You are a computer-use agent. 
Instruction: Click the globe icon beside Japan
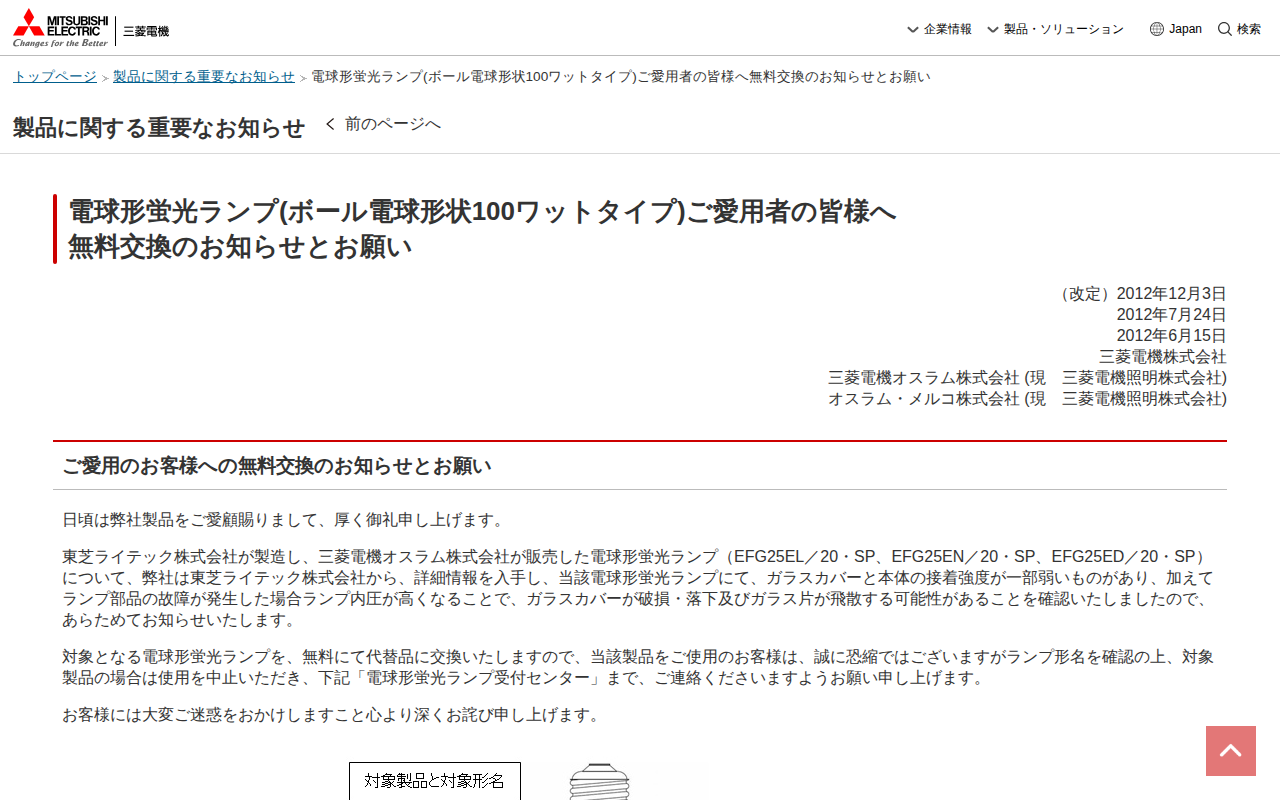pos(1157,29)
